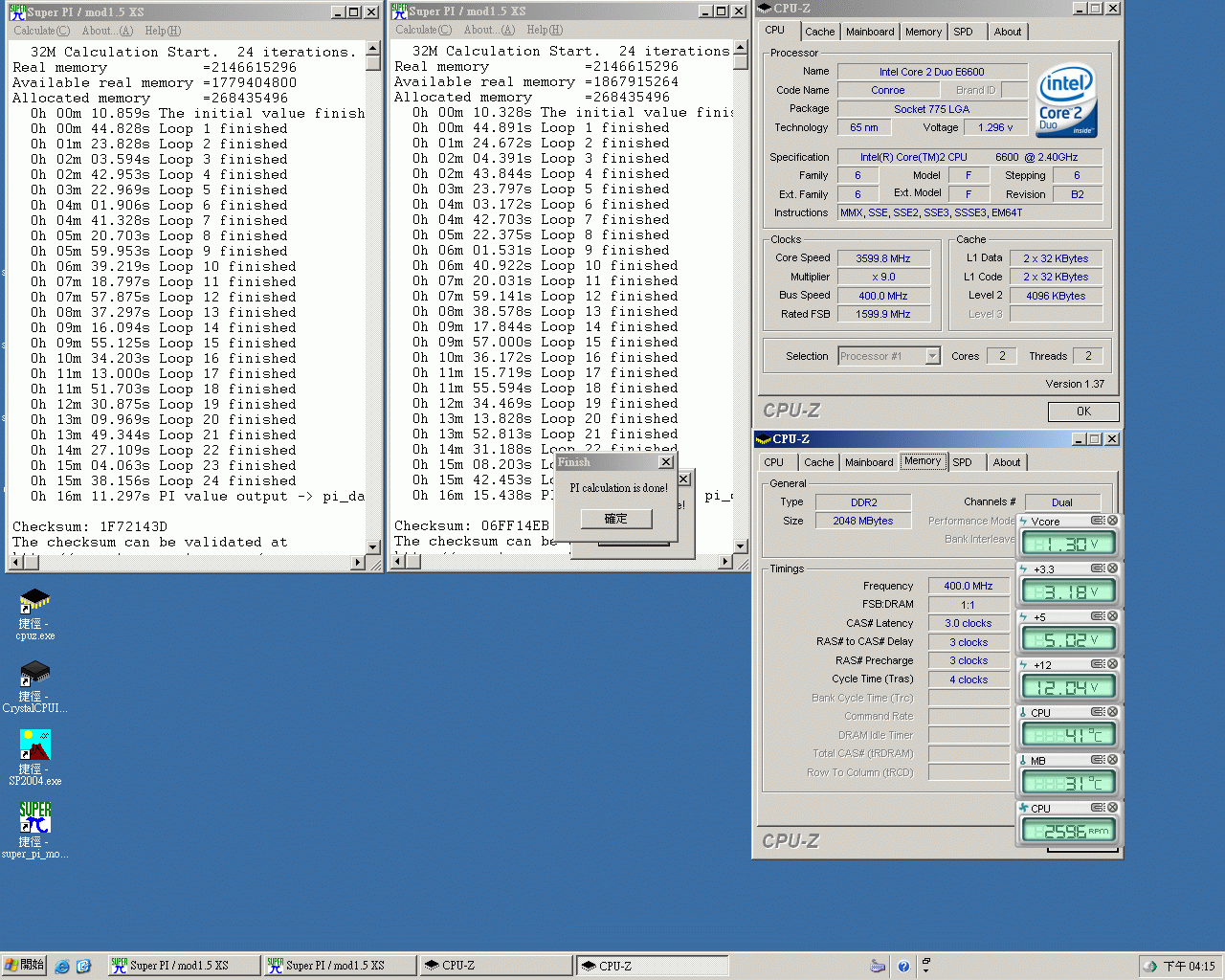Screen dimensions: 1225x980
Task: Close the +12 voltage sensor gadget
Action: [x=1112, y=664]
